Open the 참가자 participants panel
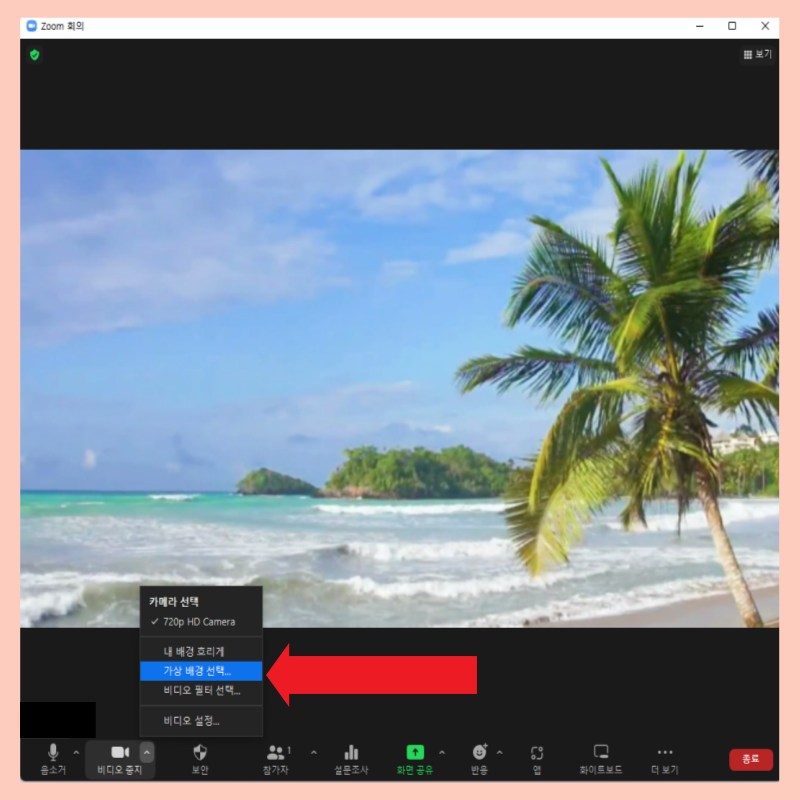800x800 pixels. click(276, 758)
